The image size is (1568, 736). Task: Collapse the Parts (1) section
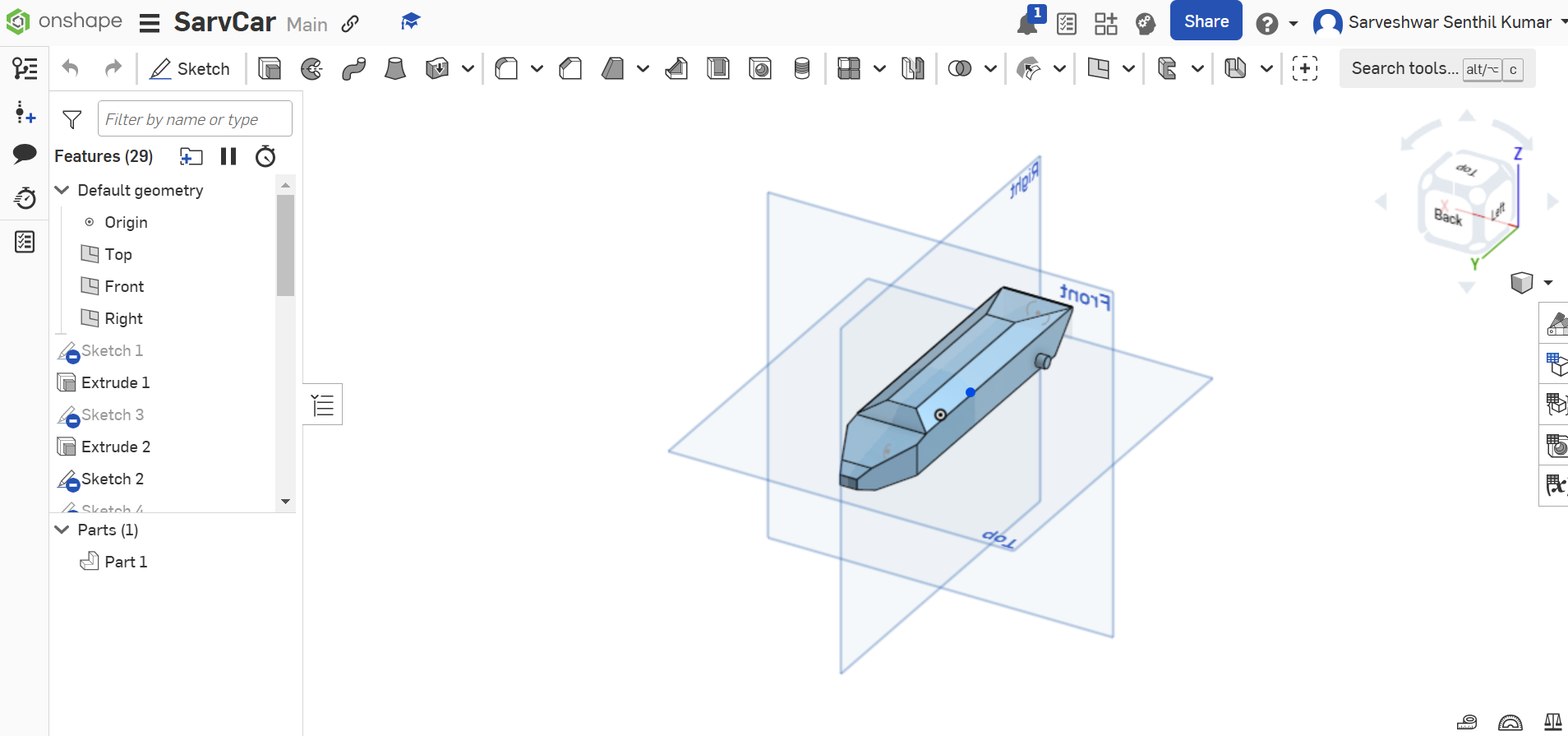[x=62, y=530]
